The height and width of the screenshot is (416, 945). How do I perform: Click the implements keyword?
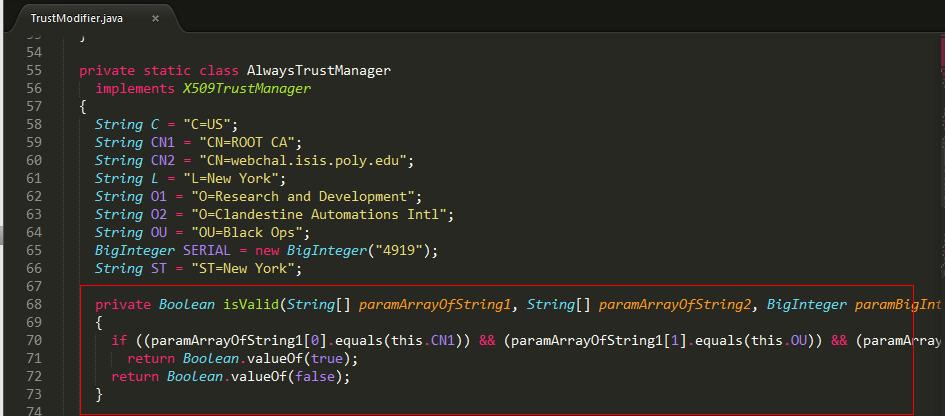click(x=136, y=89)
